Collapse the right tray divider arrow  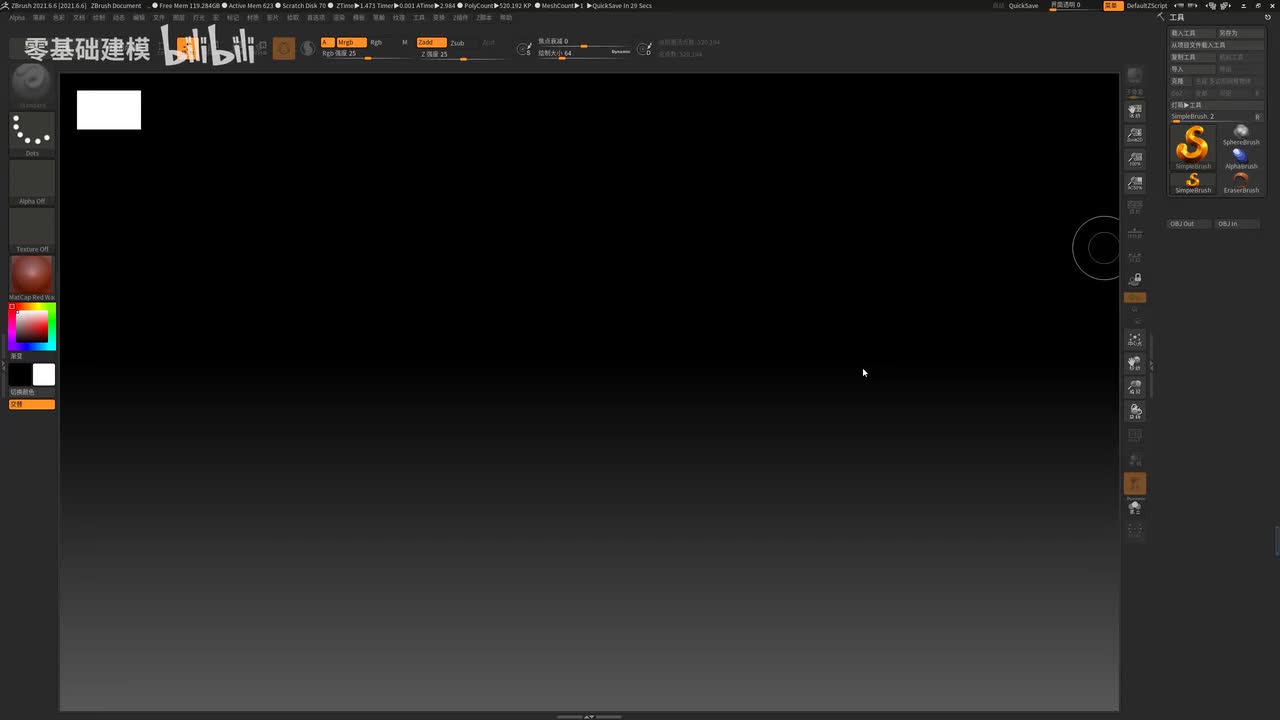[x=1151, y=365]
